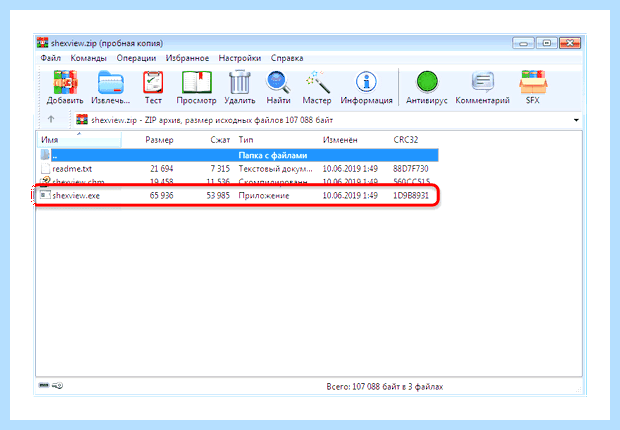The width and height of the screenshot is (620, 430).
Task: Click CRC value 88D7F730
Action: pos(410,169)
